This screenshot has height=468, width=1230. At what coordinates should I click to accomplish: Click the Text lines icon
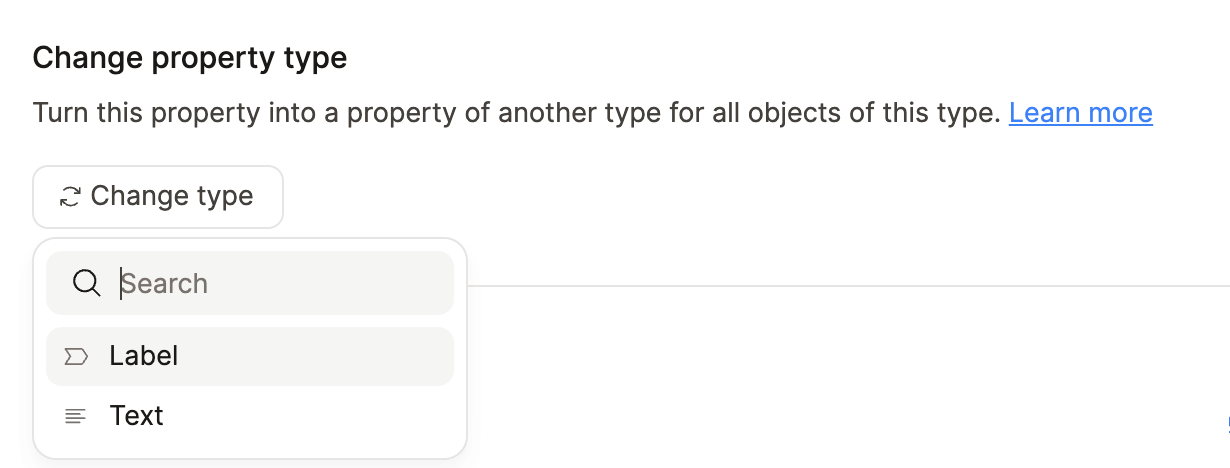(x=75, y=416)
